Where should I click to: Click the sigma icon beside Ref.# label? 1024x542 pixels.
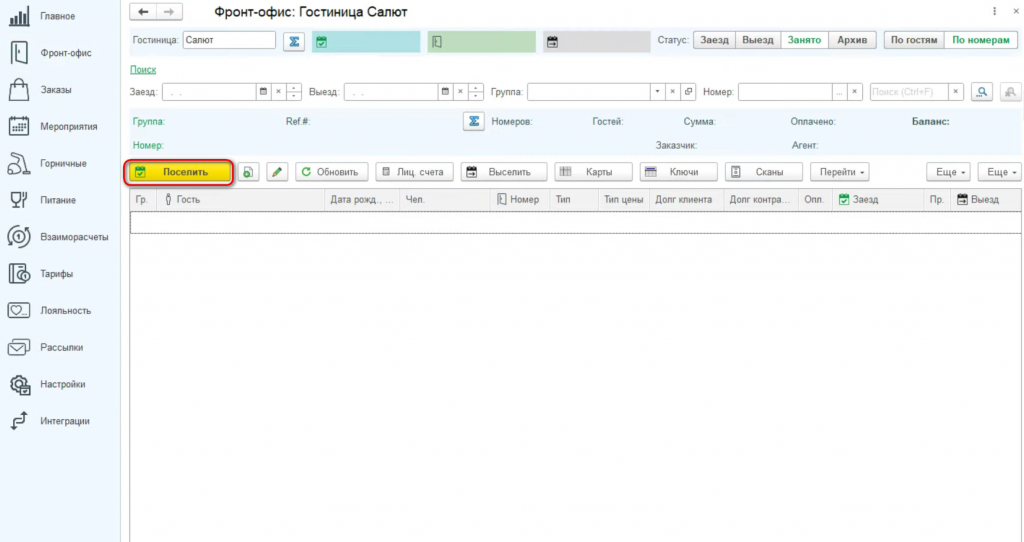pyautogui.click(x=473, y=121)
